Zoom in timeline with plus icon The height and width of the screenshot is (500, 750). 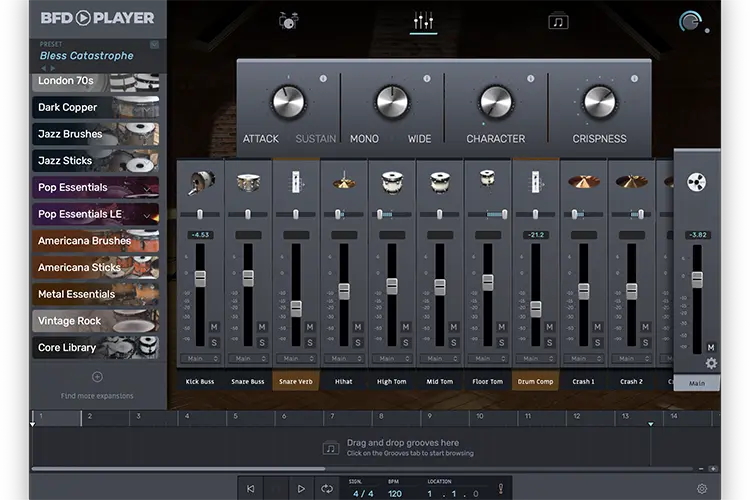(x=713, y=469)
